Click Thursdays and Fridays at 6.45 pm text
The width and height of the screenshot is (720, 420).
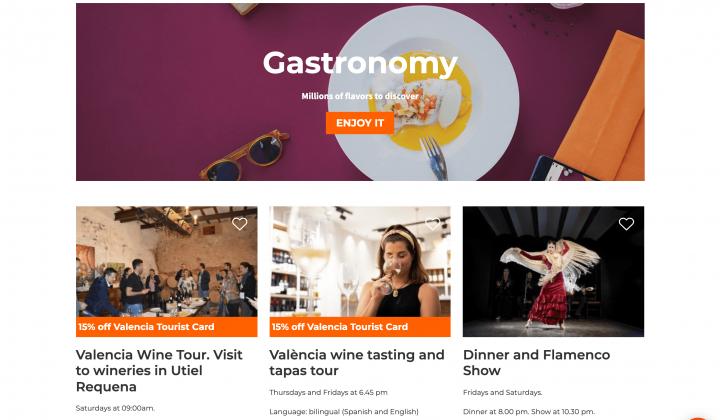(328, 392)
